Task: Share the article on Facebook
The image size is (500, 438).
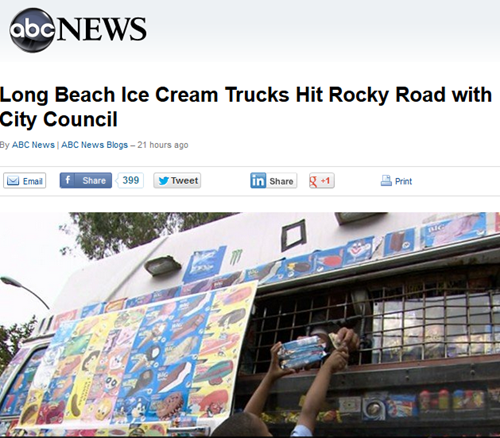Action: point(86,180)
